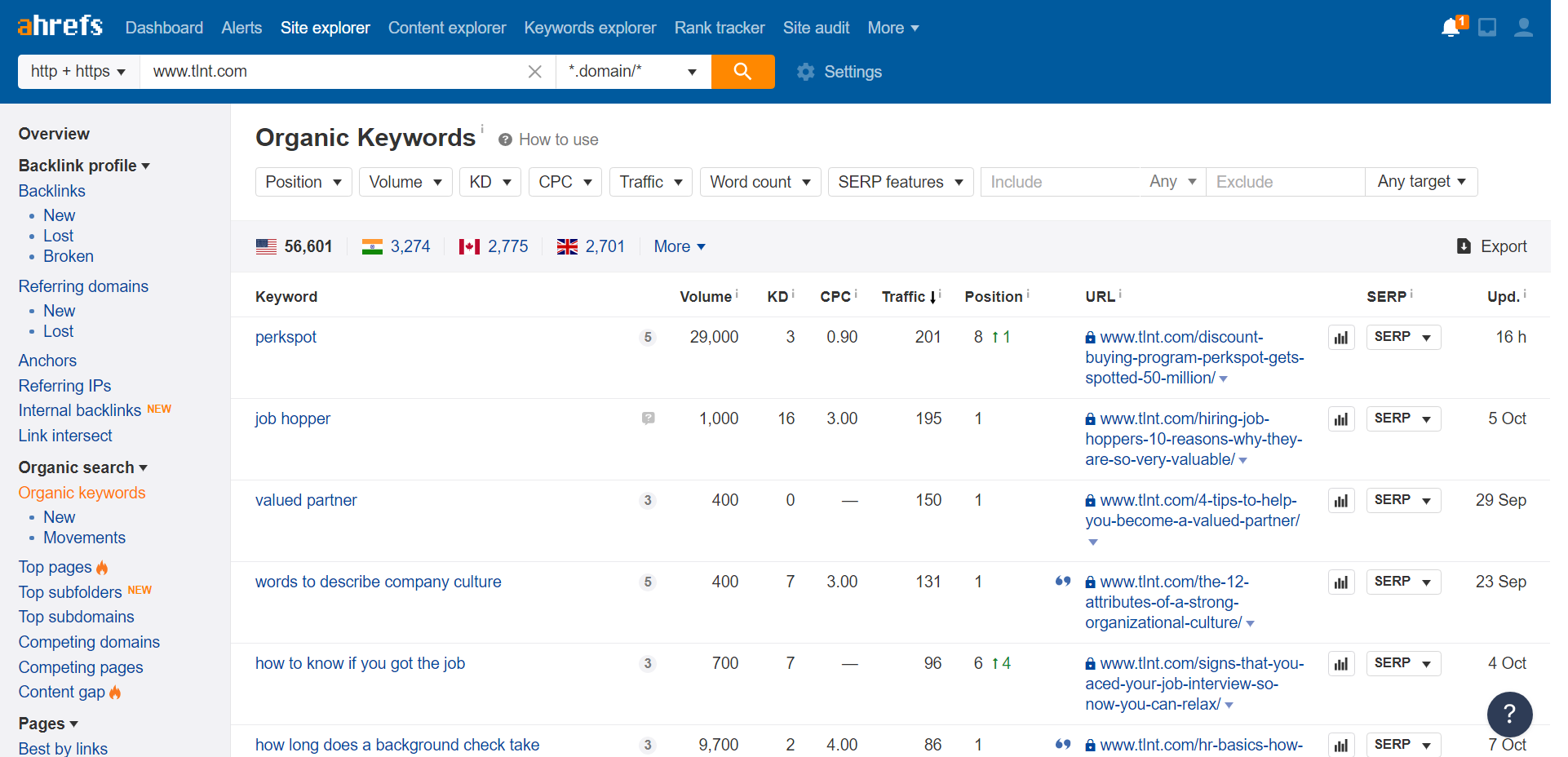Show history chart for valued partner row
The image size is (1568, 757).
[1341, 501]
